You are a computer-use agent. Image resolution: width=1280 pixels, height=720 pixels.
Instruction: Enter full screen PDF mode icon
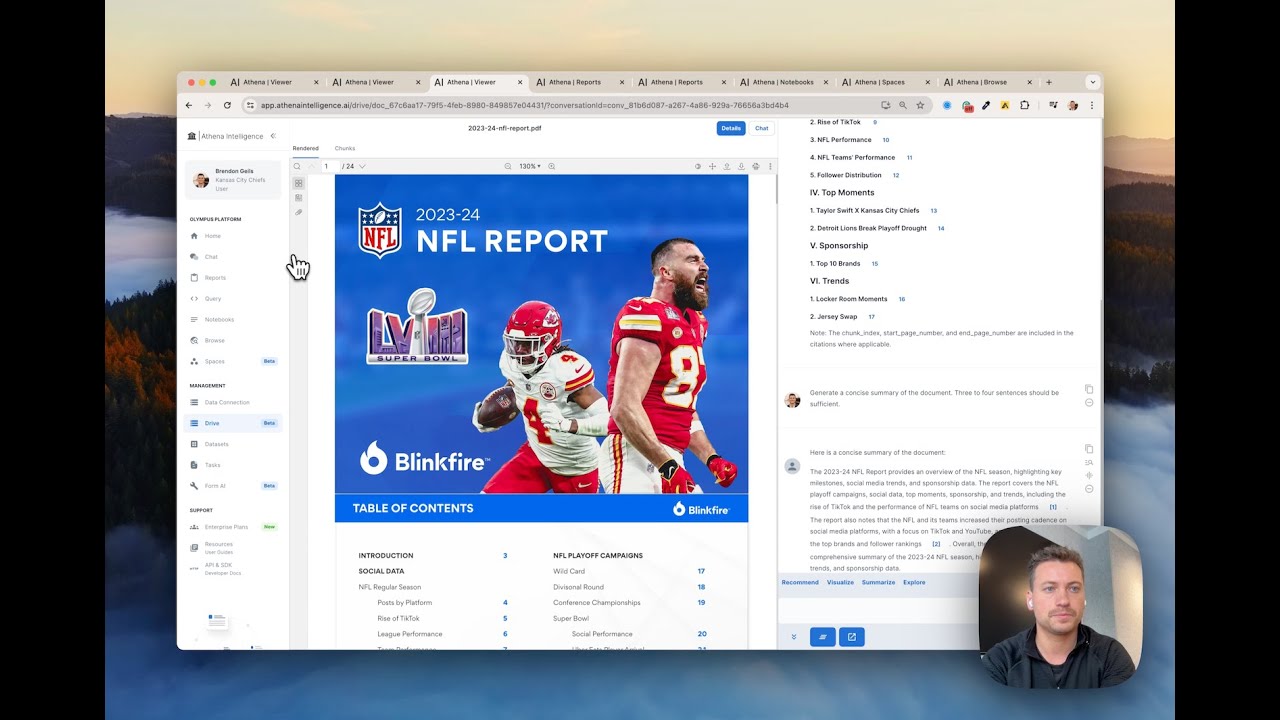pyautogui.click(x=712, y=166)
